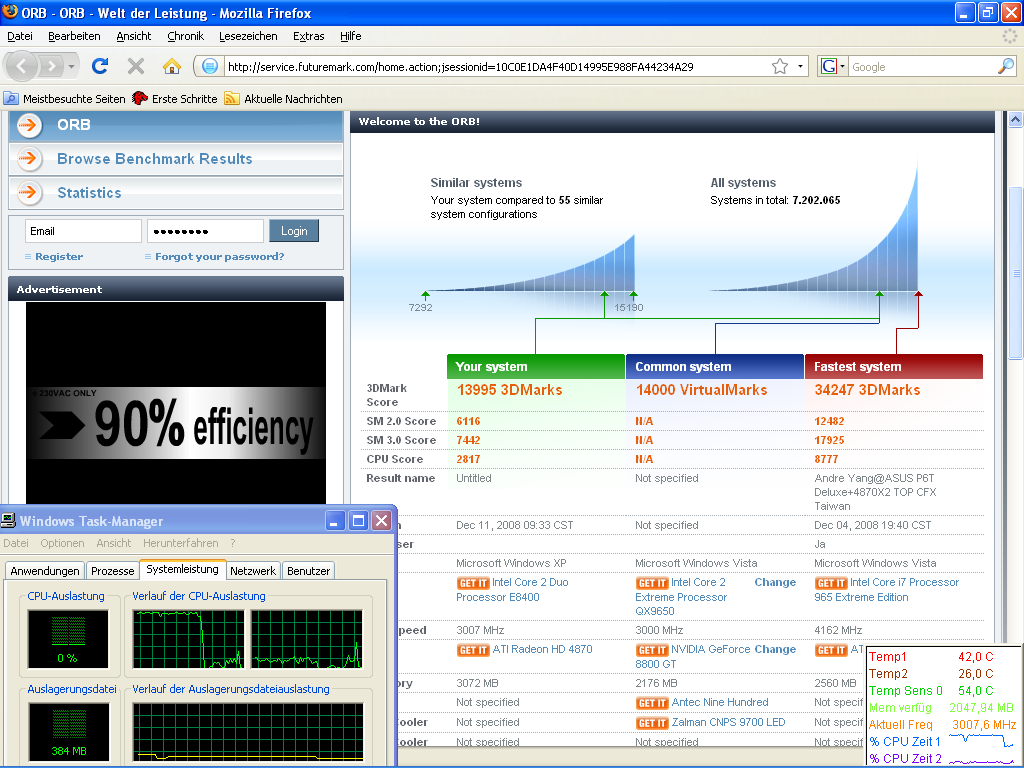Switch to Anwendungen tab in Task-Manager

(x=44, y=571)
